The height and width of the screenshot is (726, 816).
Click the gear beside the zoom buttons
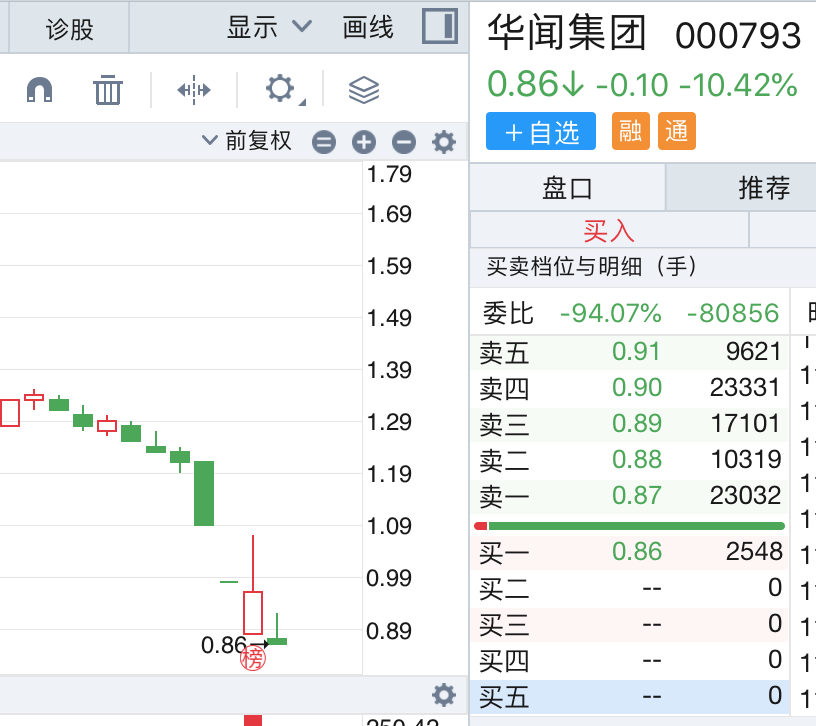(x=443, y=142)
